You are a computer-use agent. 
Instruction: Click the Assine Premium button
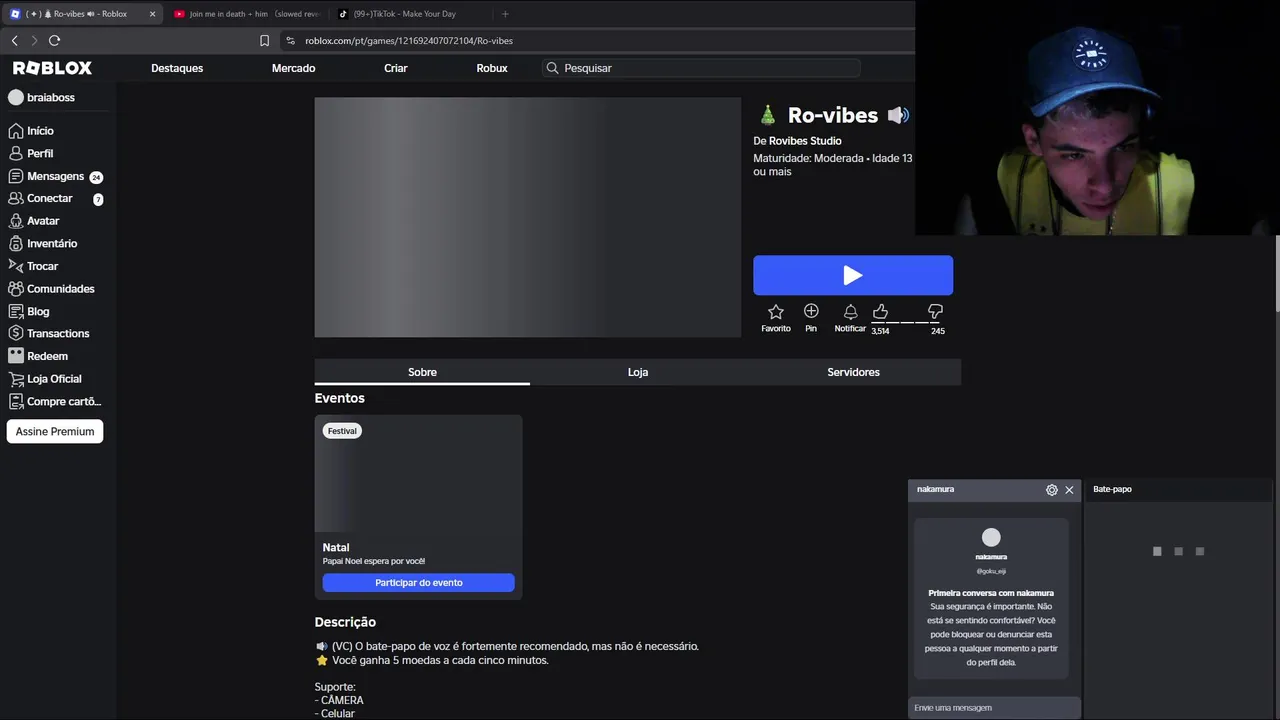click(55, 432)
